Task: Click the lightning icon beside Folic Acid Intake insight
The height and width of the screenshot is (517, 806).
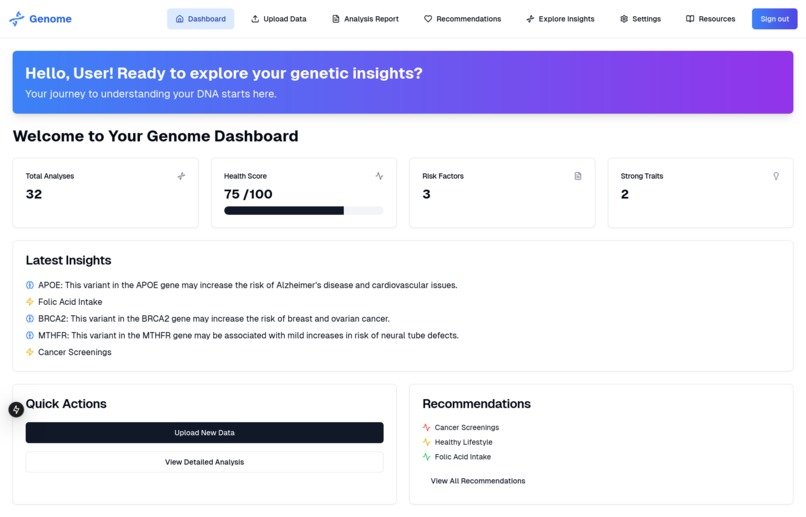Action: [30, 302]
